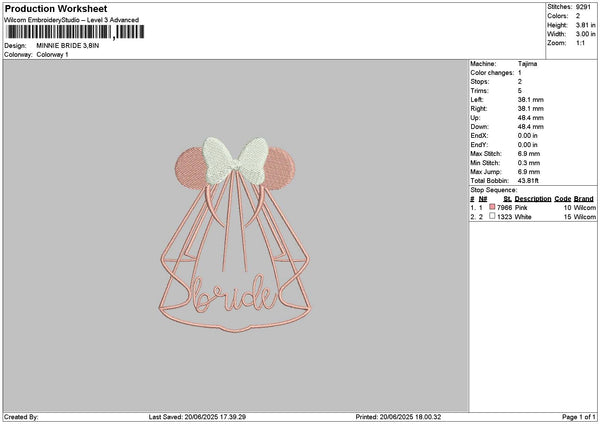
Task: Click the 'Description' column header
Action: point(533,199)
